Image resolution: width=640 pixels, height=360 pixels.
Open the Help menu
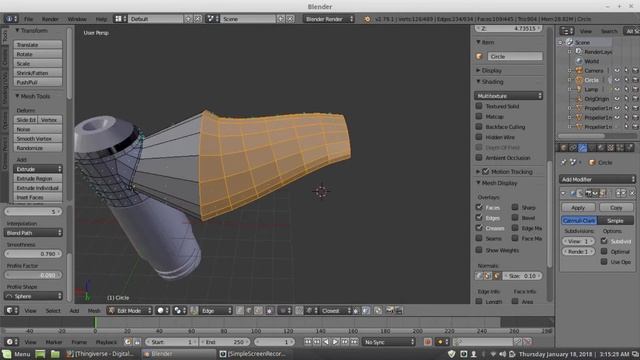tap(101, 19)
